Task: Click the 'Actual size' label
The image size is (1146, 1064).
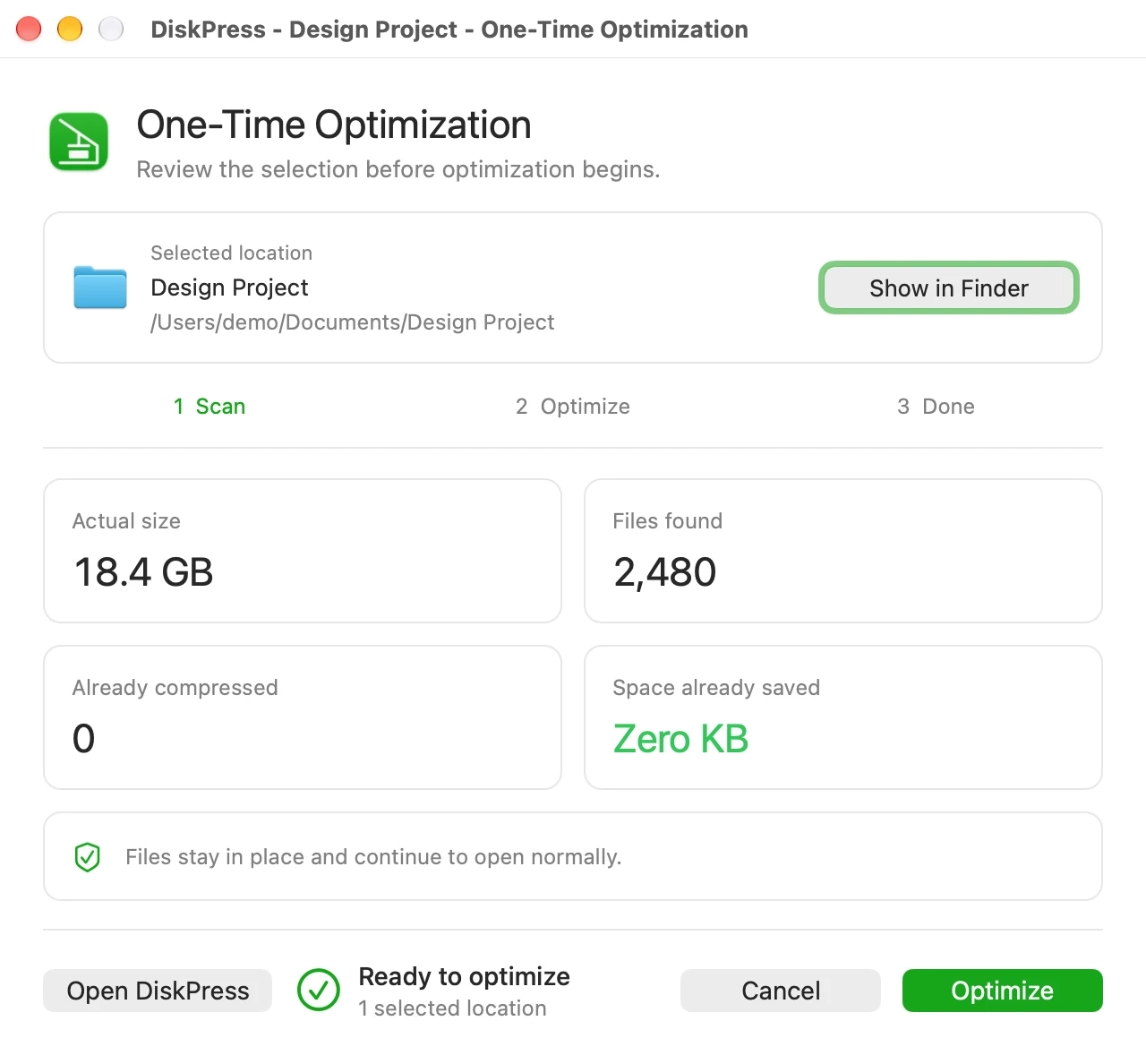Action: [126, 521]
